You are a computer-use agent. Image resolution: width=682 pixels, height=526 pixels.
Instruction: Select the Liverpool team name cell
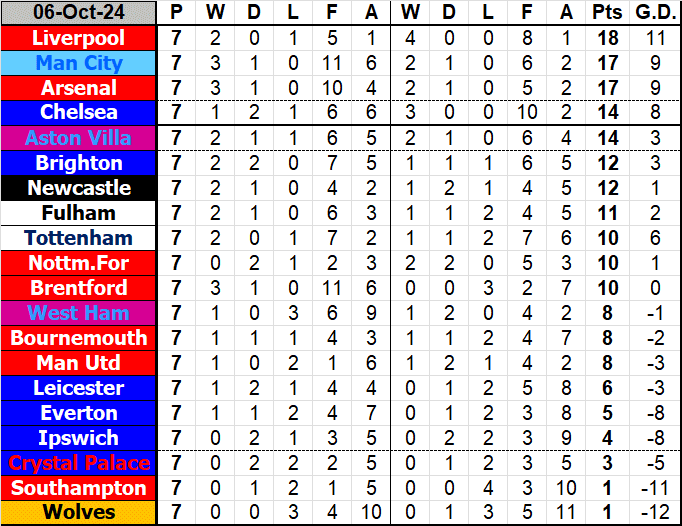click(79, 38)
